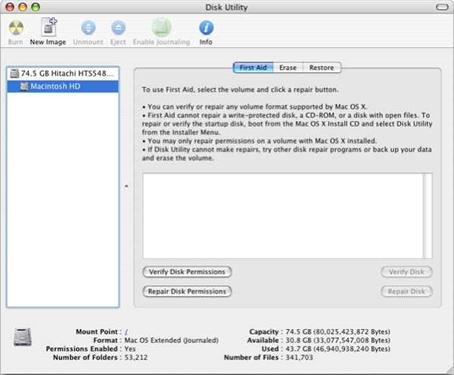Screen dimensions: 454x375
Task: Click the disk icon beside Mount Point info
Action: tap(23, 337)
